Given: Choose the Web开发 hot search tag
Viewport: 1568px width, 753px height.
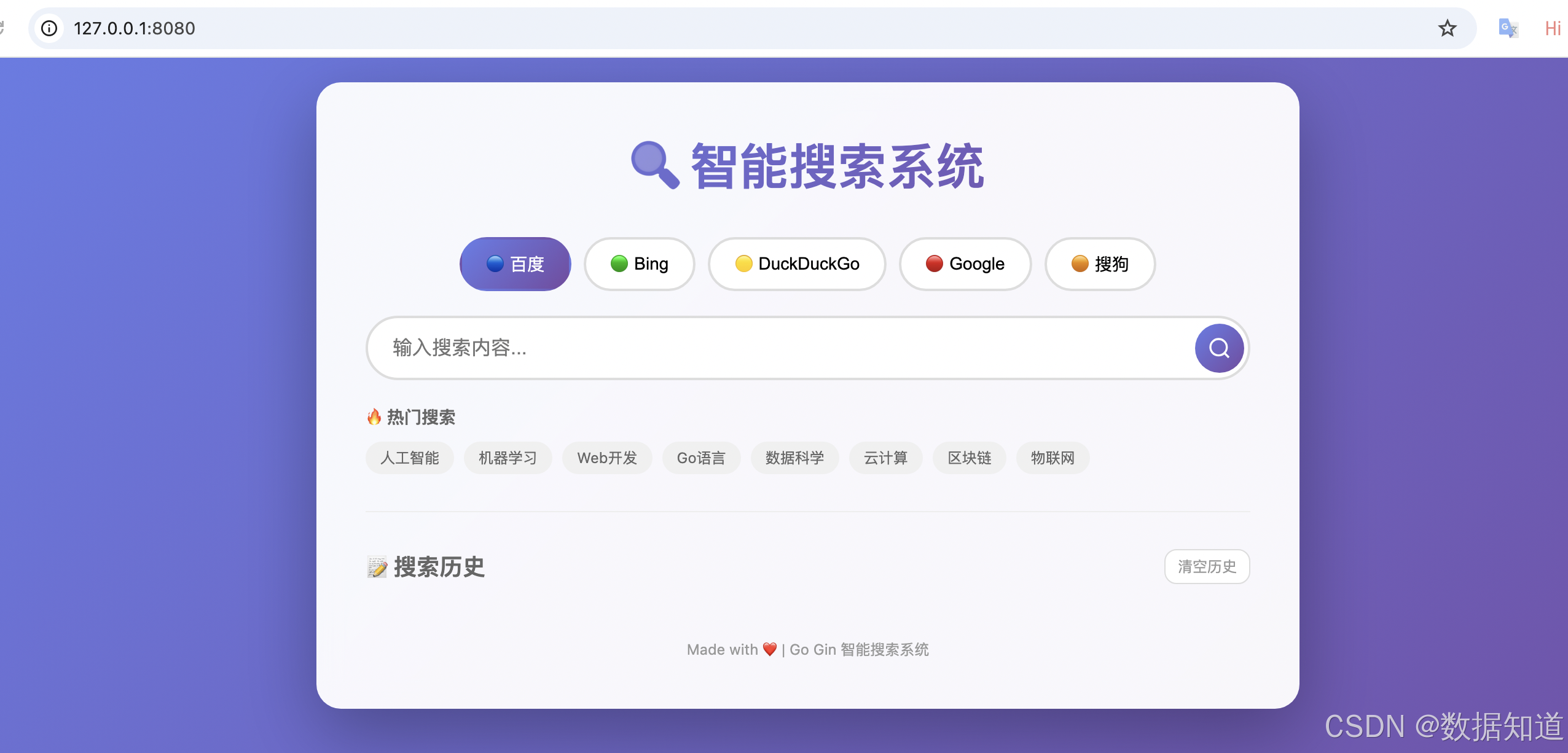Looking at the screenshot, I should [x=606, y=458].
